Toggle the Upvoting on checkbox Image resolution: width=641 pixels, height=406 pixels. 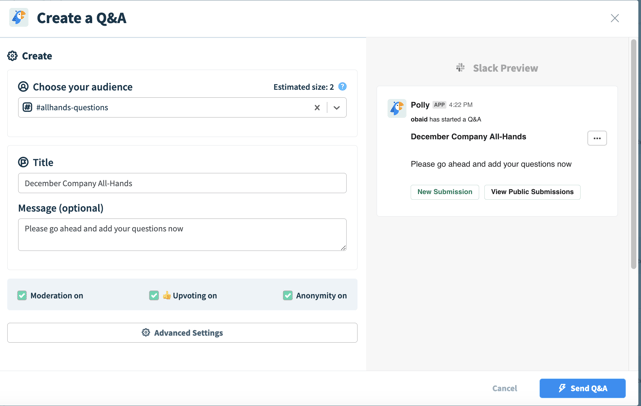coord(154,295)
